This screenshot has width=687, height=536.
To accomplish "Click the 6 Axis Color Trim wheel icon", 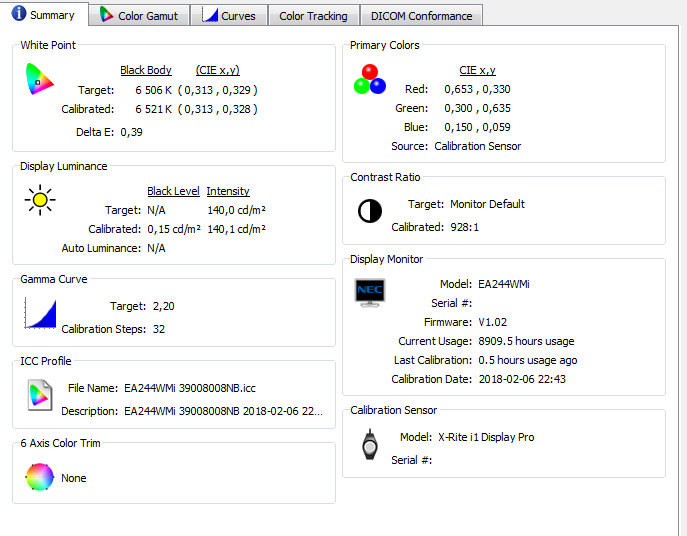I will (x=39, y=477).
